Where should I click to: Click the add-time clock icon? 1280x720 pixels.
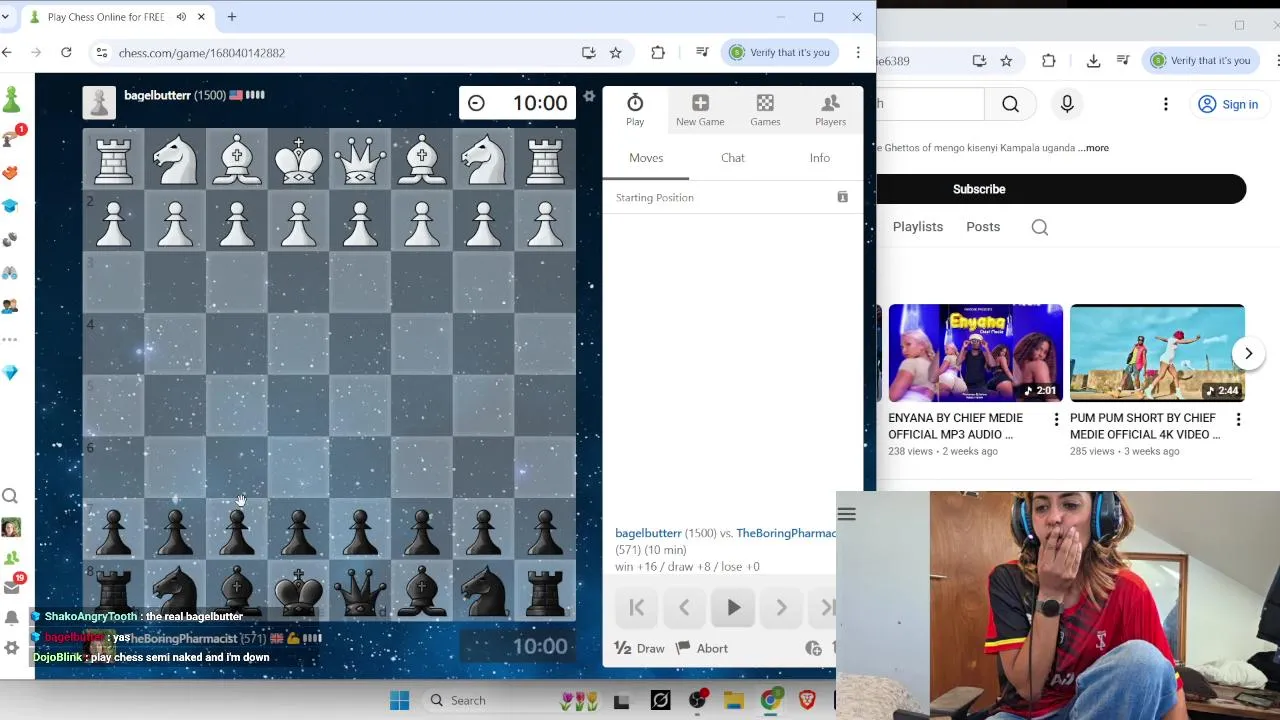[x=813, y=648]
